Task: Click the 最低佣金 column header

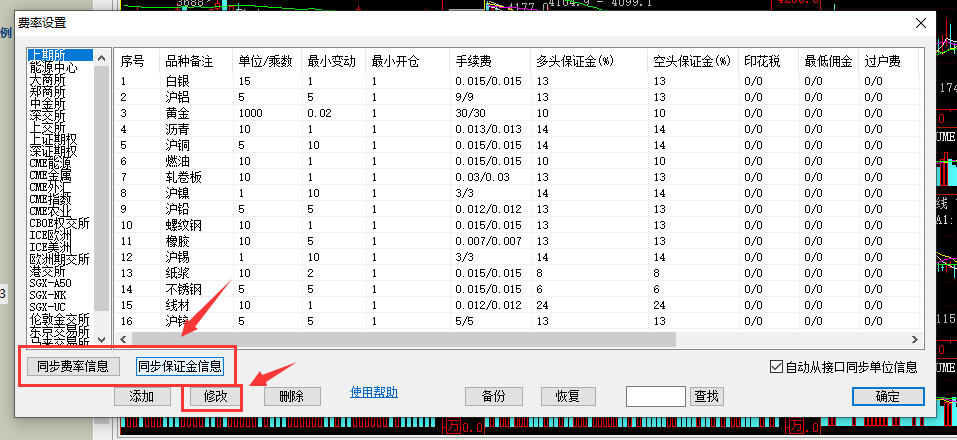Action: (829, 61)
